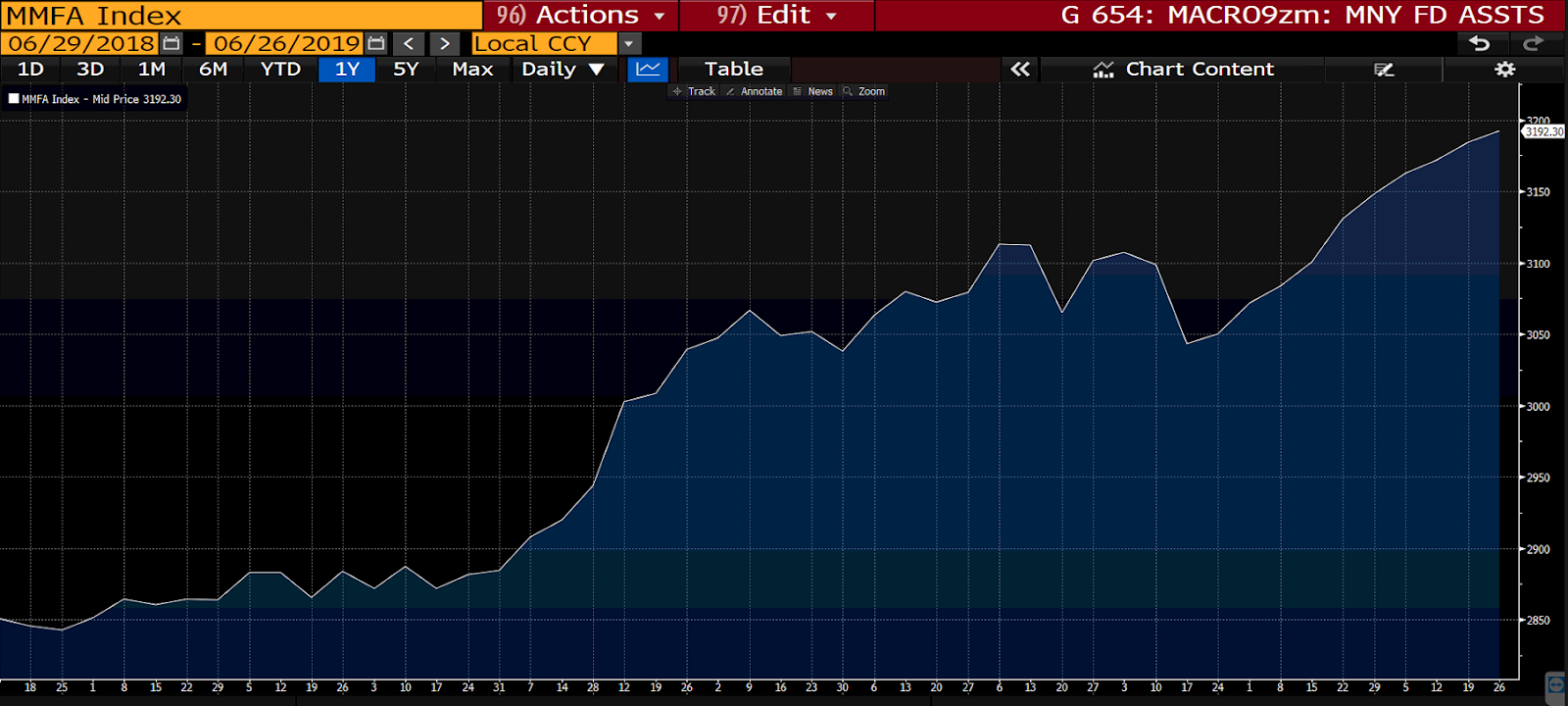Image resolution: width=1568 pixels, height=706 pixels.
Task: Go to previous date range arrow
Action: tap(409, 43)
